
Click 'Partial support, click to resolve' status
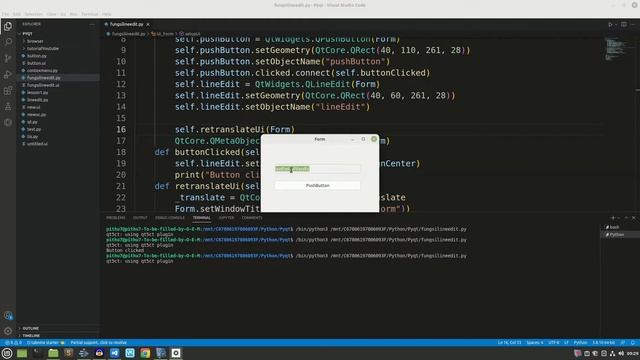pos(98,343)
